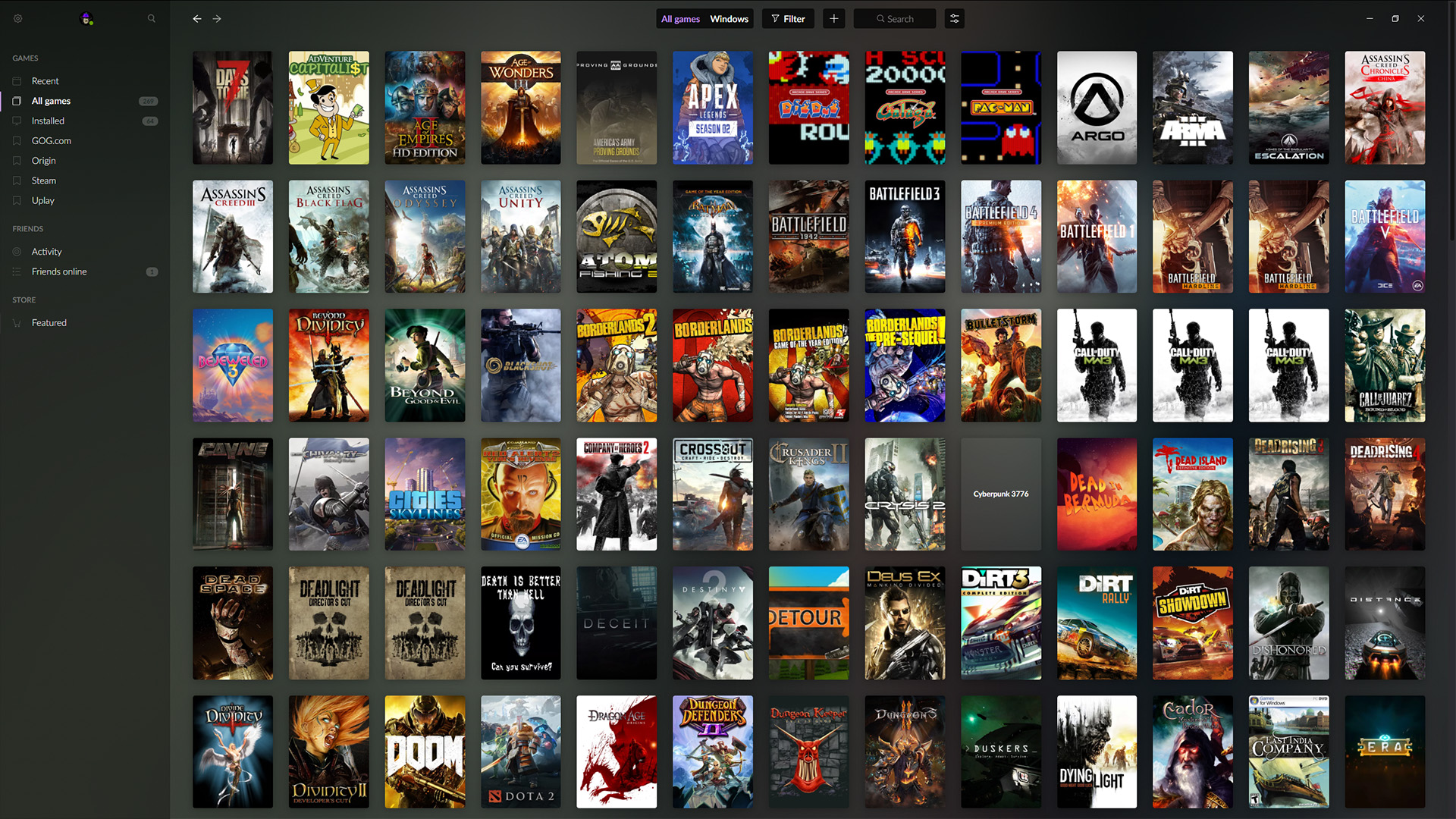Toggle the Windows platform filter
Viewport: 1456px width, 819px height.
pos(729,18)
